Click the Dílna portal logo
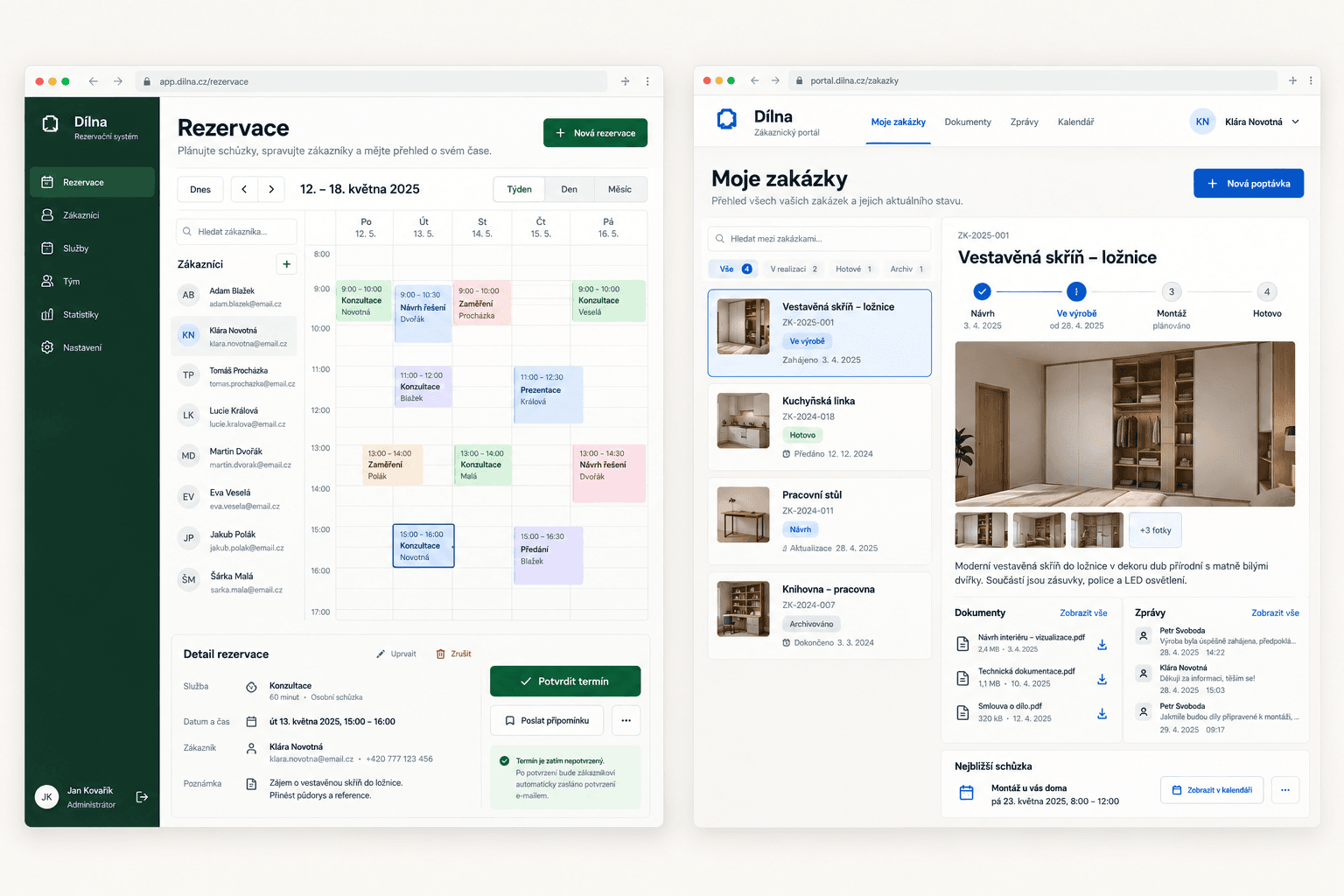Viewport: 1344px width, 896px height. point(727,119)
